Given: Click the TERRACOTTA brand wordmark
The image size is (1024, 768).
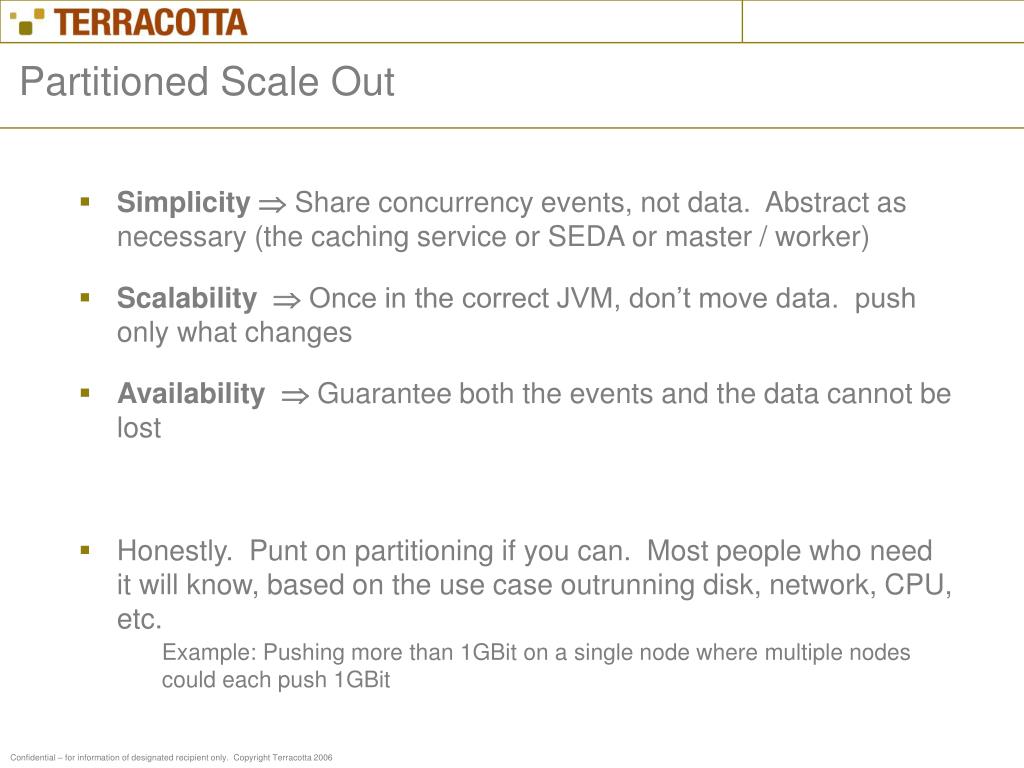Looking at the screenshot, I should pos(150,22).
